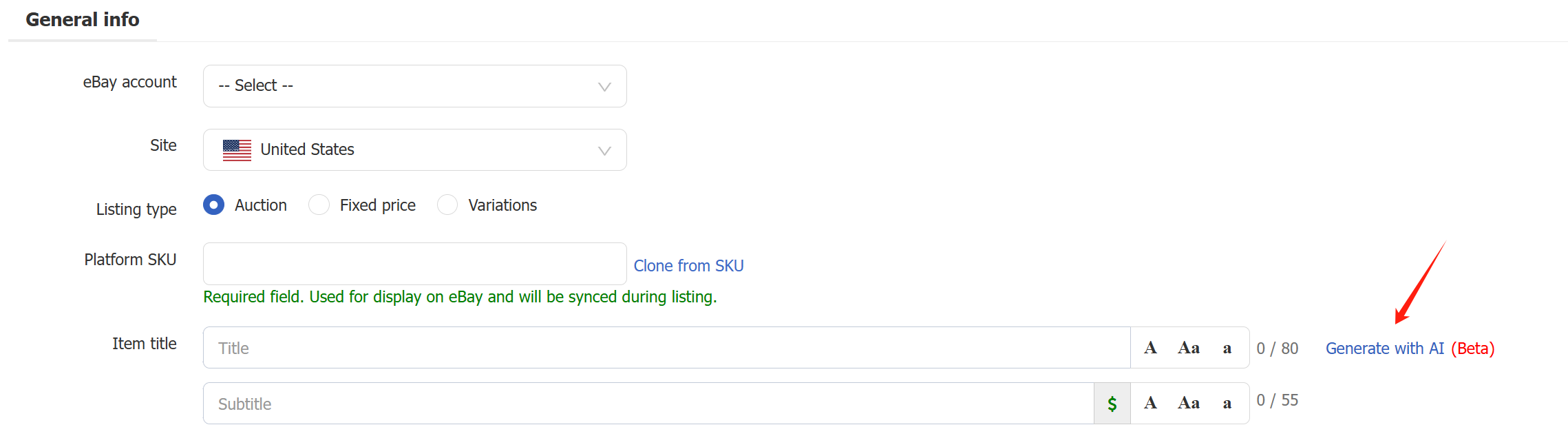The width and height of the screenshot is (1568, 447).
Task: Click the United States flag icon
Action: (x=237, y=150)
